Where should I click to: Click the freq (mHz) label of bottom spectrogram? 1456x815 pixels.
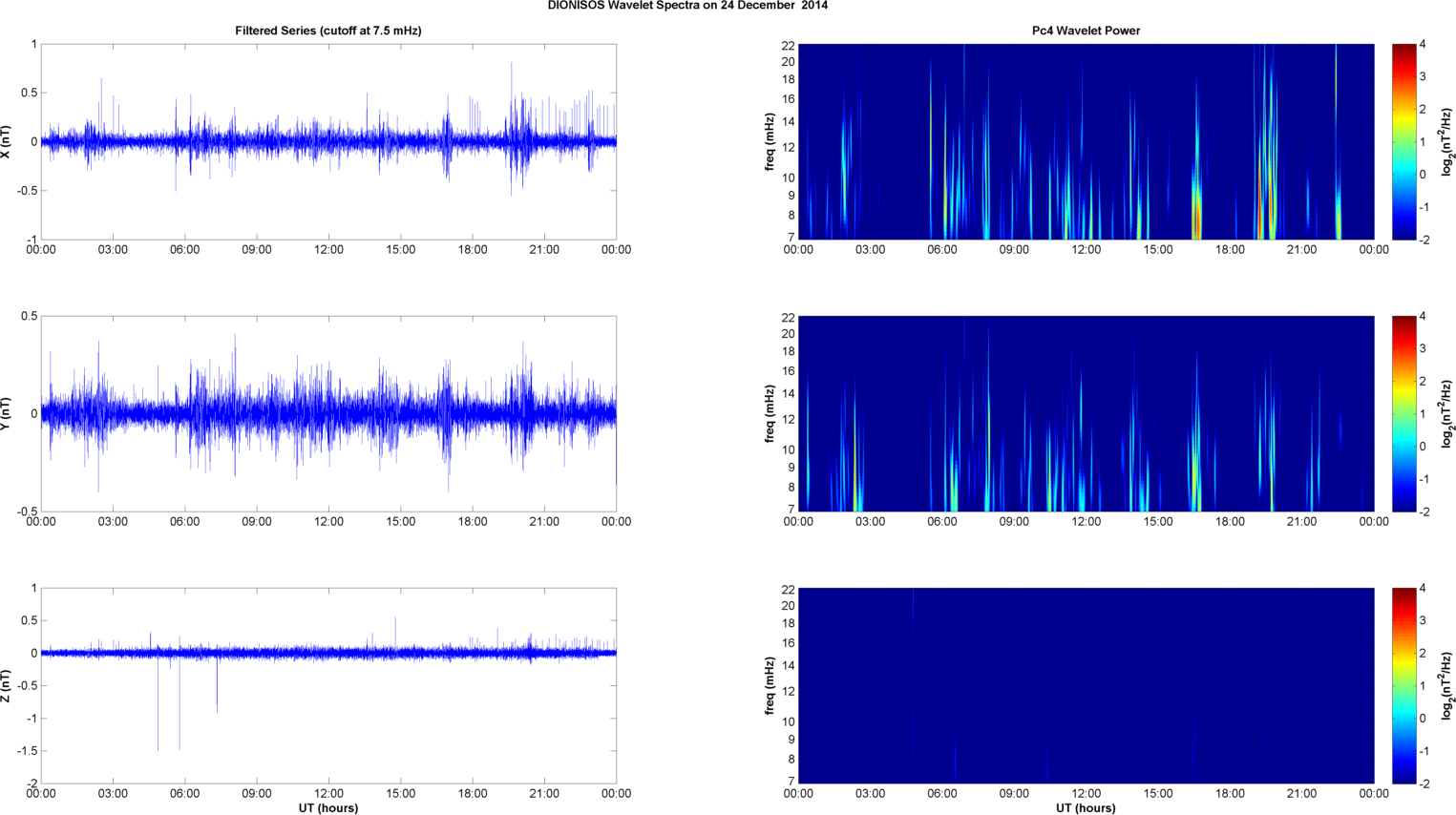[x=770, y=685]
